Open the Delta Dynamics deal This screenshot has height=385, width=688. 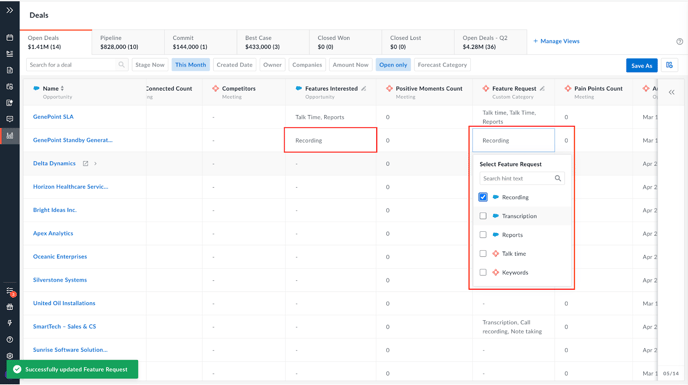[54, 163]
